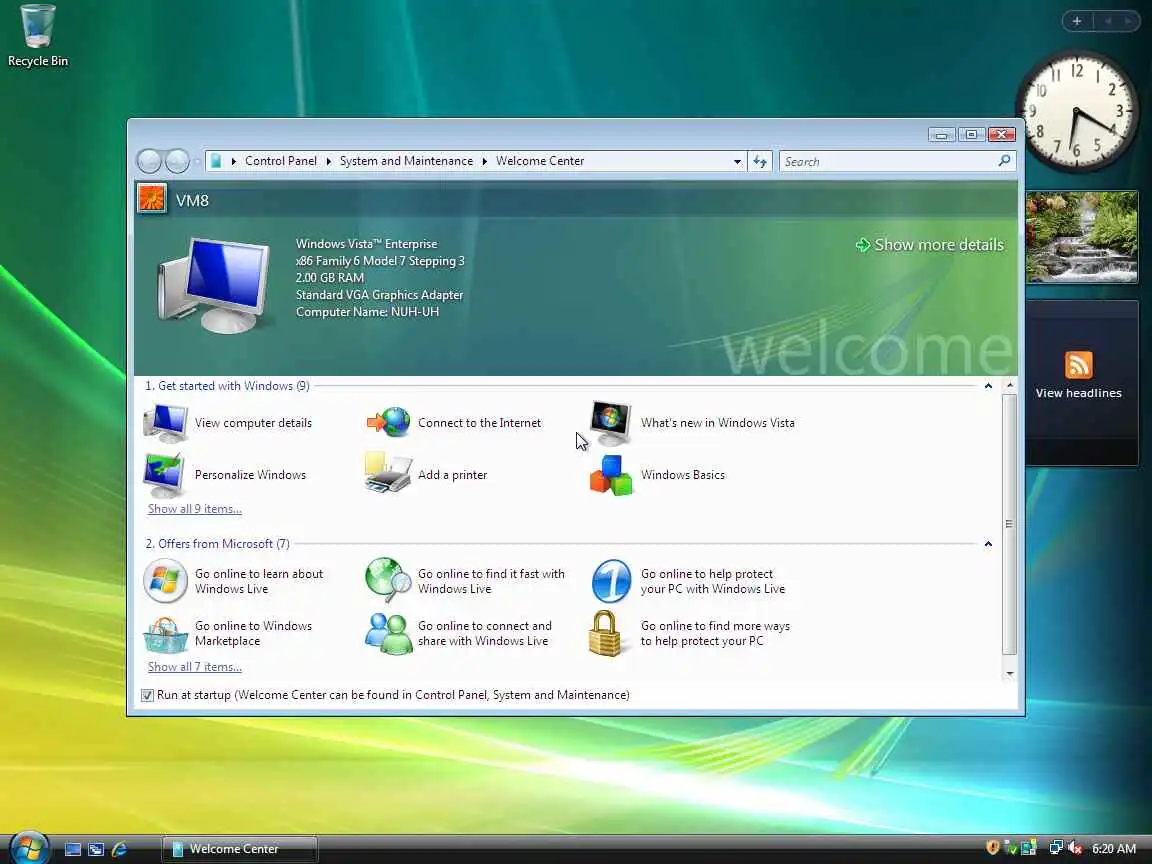Click the learn about Windows Live icon

[x=165, y=581]
